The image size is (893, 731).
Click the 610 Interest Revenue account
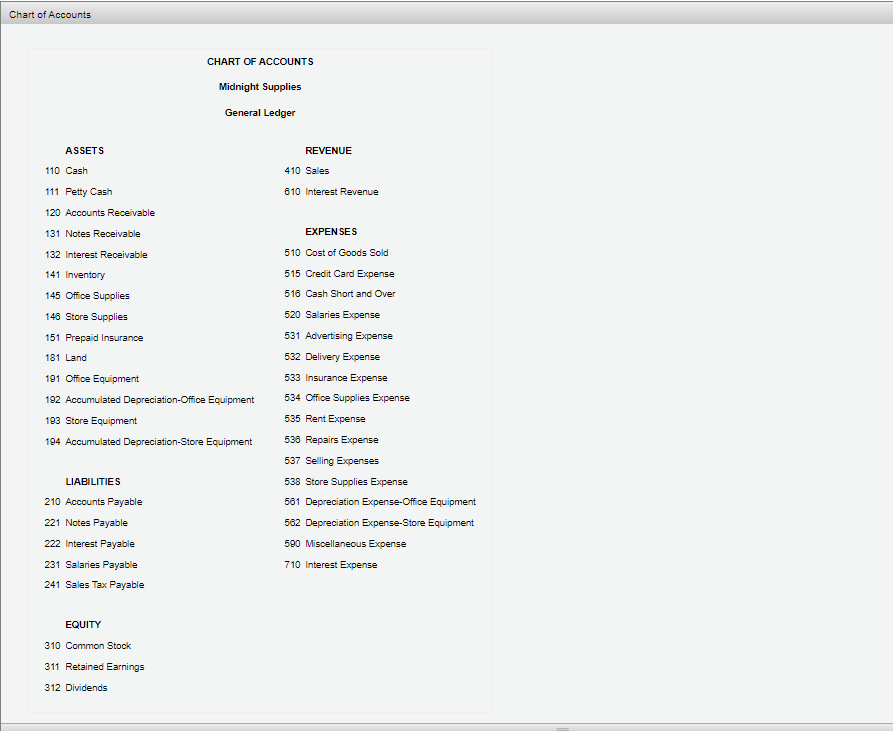331,192
